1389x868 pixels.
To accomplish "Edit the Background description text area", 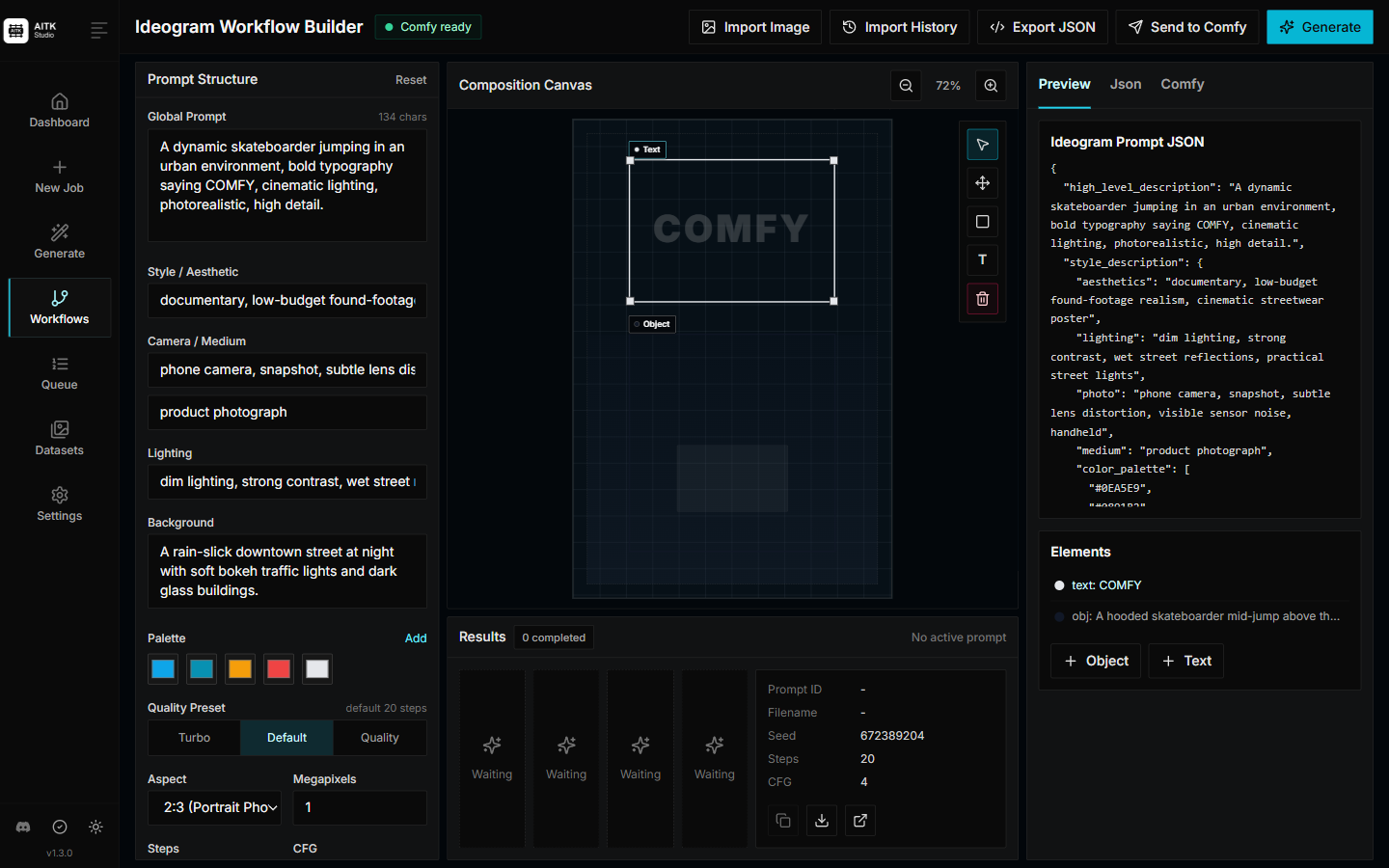I will point(286,571).
